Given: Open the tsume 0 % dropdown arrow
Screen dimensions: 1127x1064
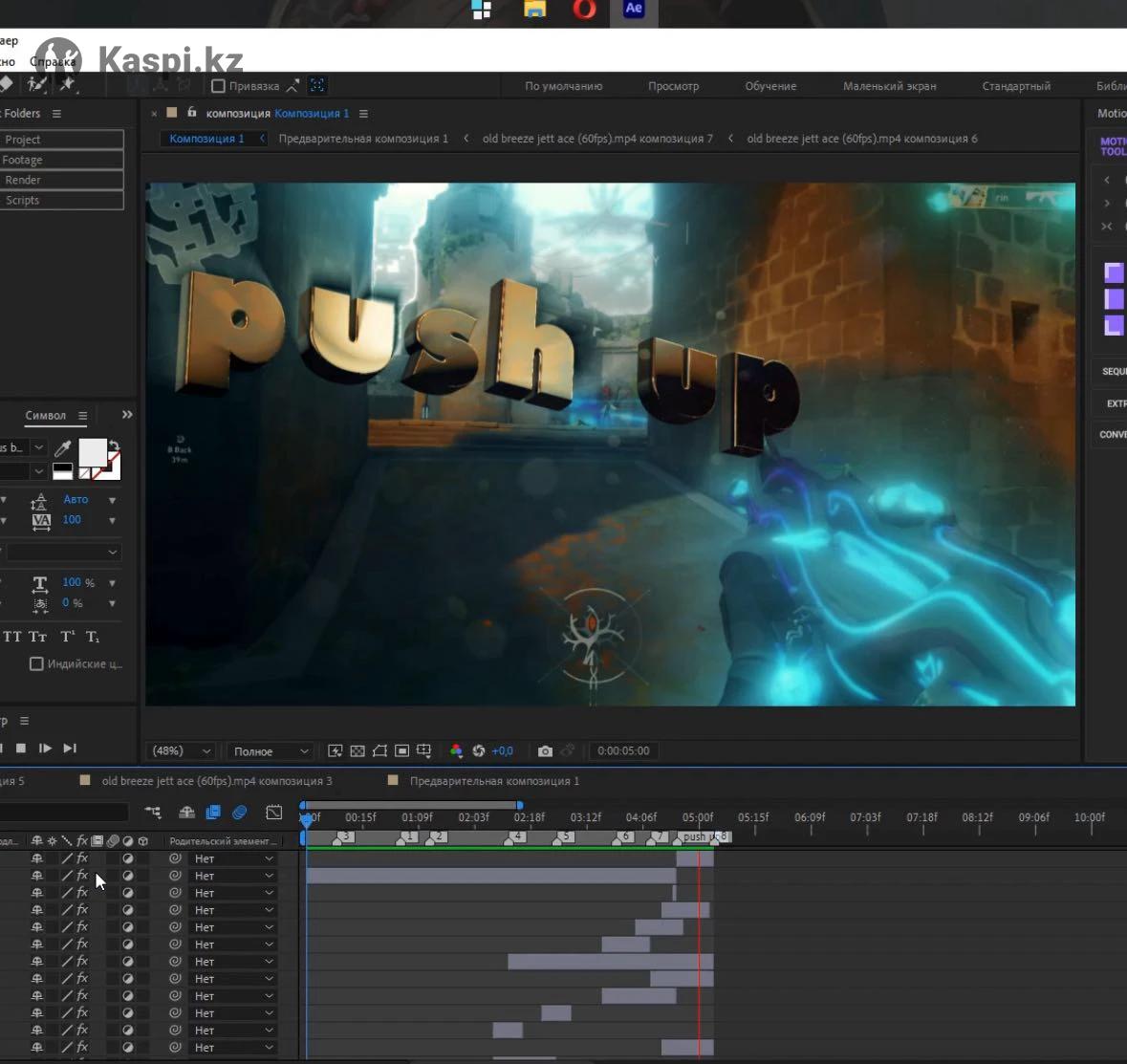Looking at the screenshot, I should point(112,603).
